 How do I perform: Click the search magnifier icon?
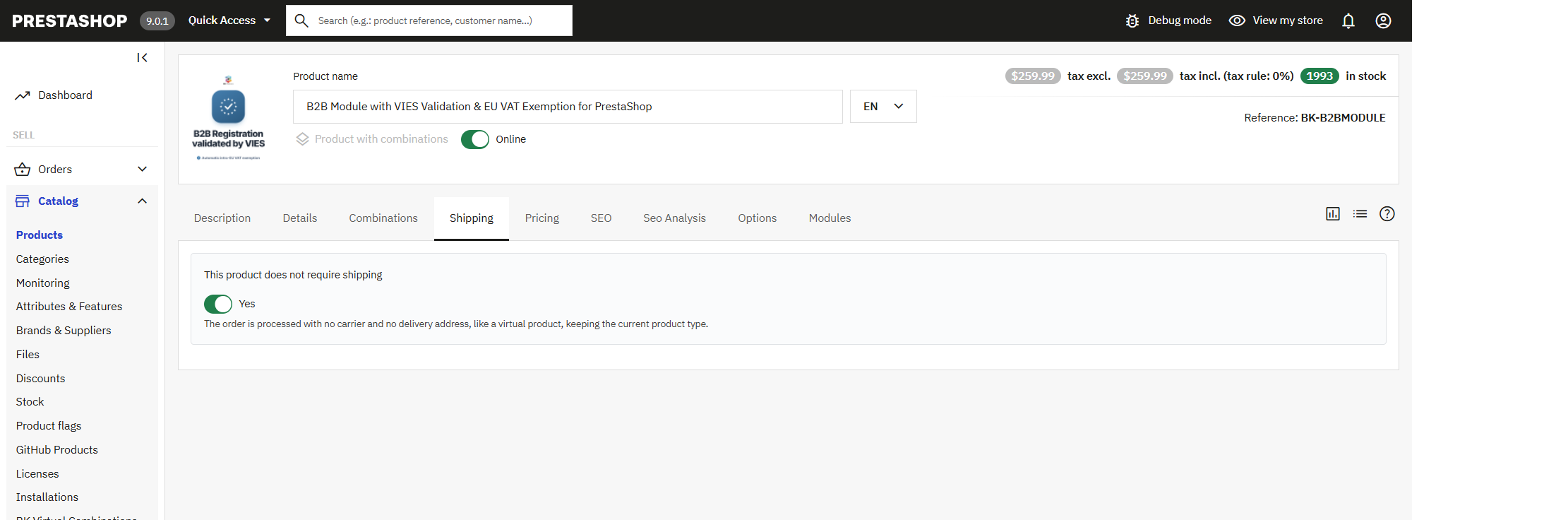click(301, 20)
